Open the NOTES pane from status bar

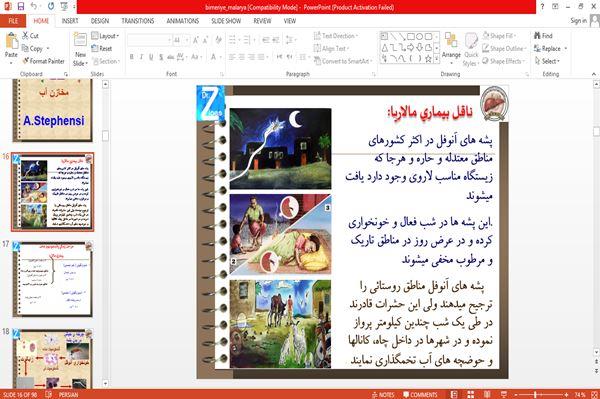pyautogui.click(x=383, y=394)
